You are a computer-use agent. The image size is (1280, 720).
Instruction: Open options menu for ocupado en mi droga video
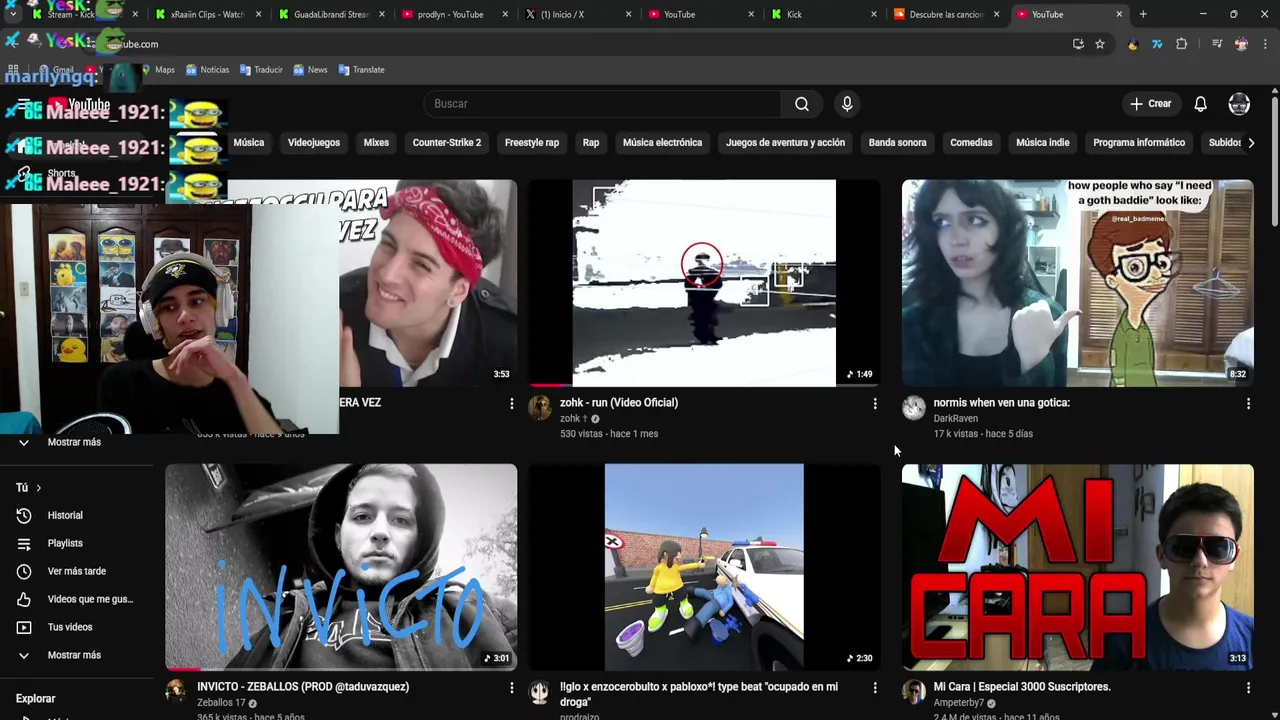pyautogui.click(x=875, y=688)
